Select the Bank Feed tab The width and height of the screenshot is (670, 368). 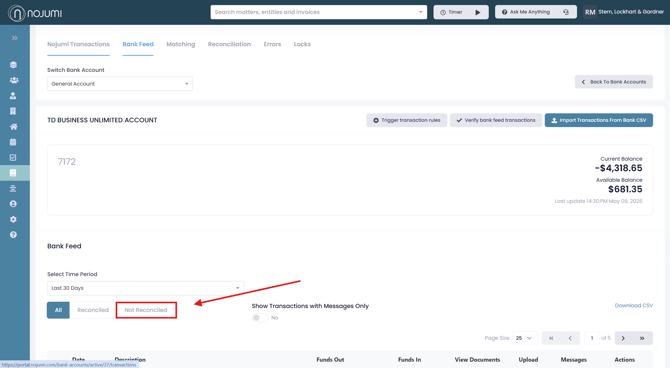tap(138, 44)
